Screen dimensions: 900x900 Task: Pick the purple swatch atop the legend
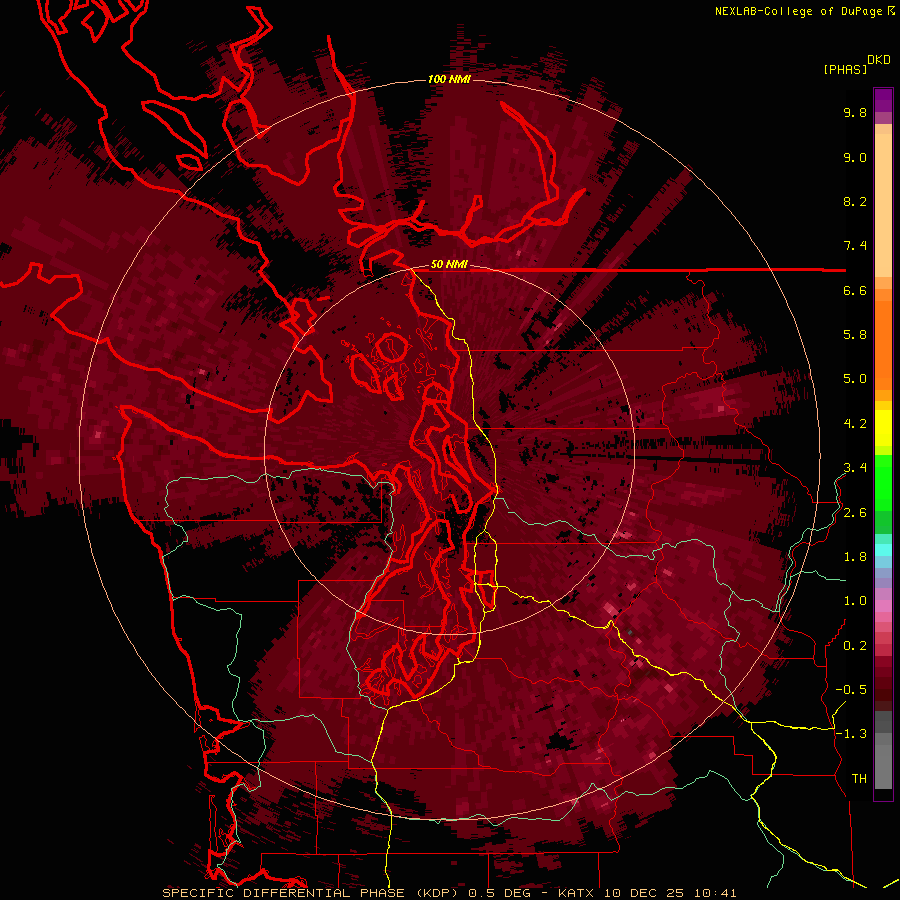point(883,100)
